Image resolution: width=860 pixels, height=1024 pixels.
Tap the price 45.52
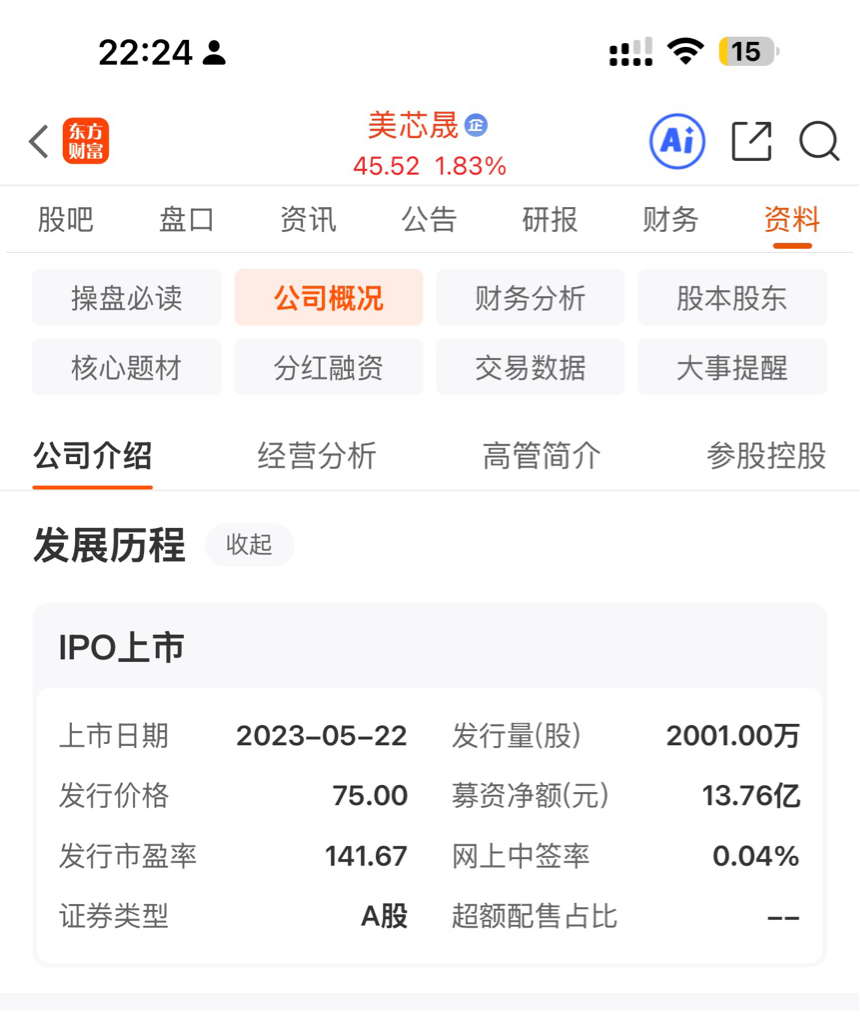(386, 166)
